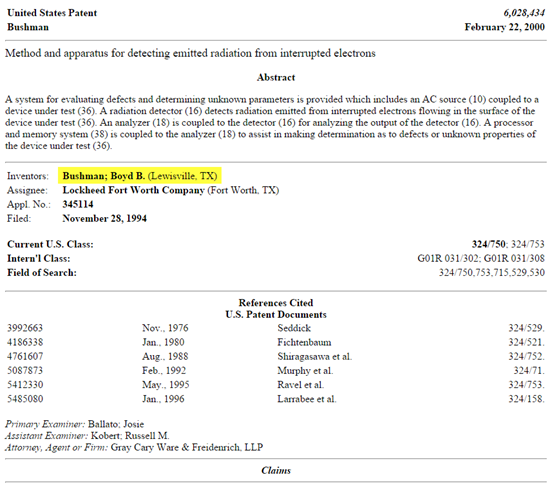This screenshot has width=550, height=495.
Task: Open referenced patent 5485080
Action: [25, 399]
